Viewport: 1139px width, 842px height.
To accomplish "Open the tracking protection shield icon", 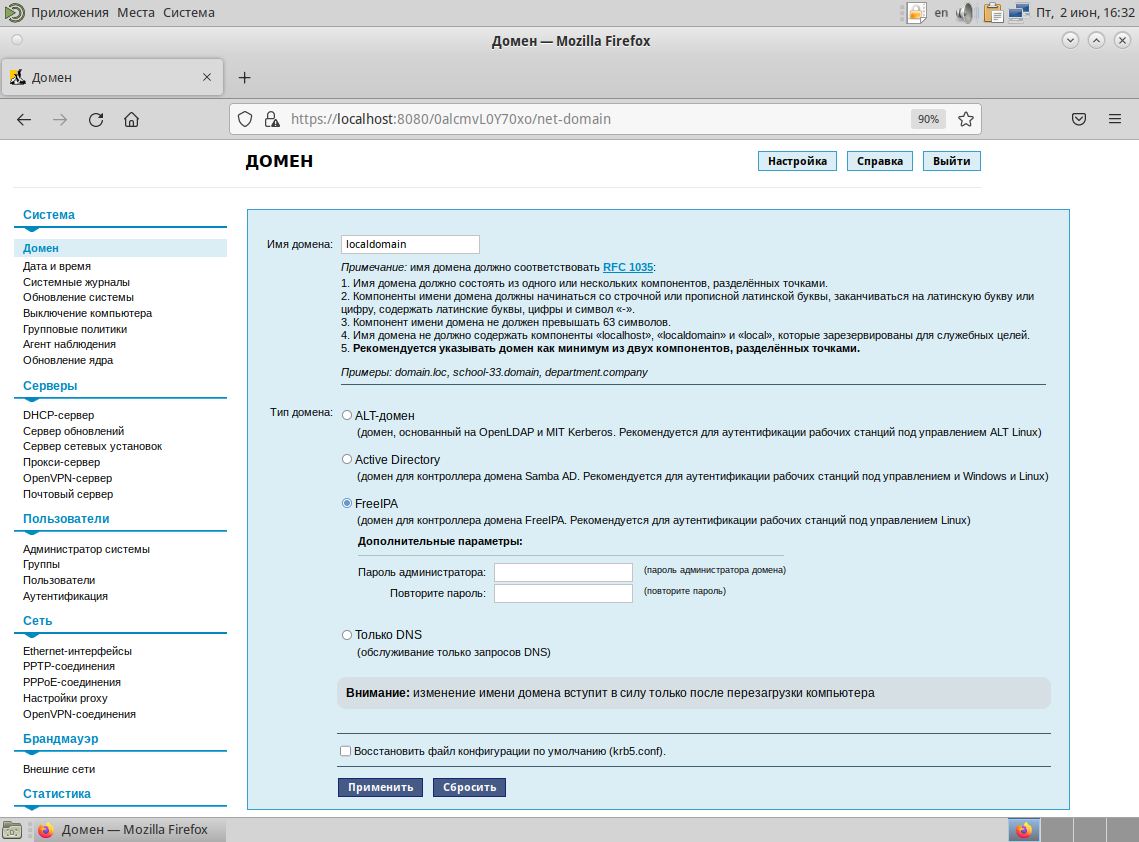I will [246, 119].
